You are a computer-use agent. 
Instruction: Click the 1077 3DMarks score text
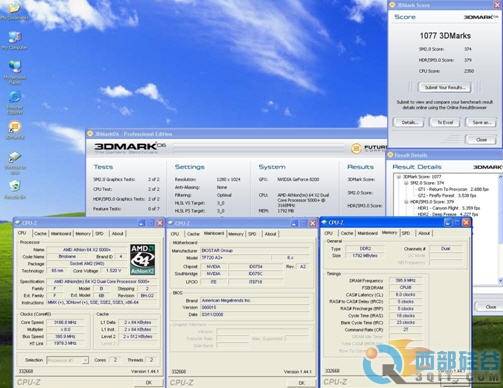pyautogui.click(x=445, y=36)
